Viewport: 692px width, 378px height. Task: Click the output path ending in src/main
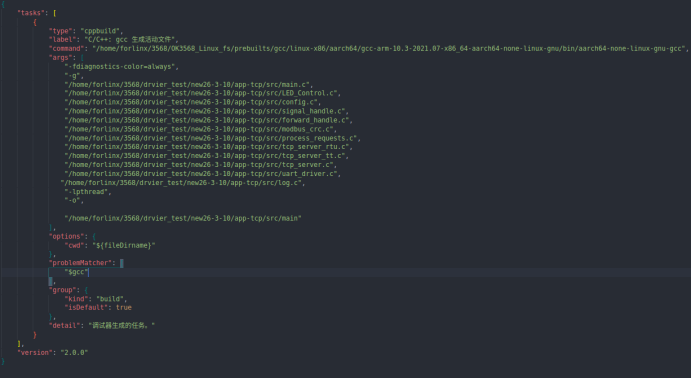click(x=183, y=218)
